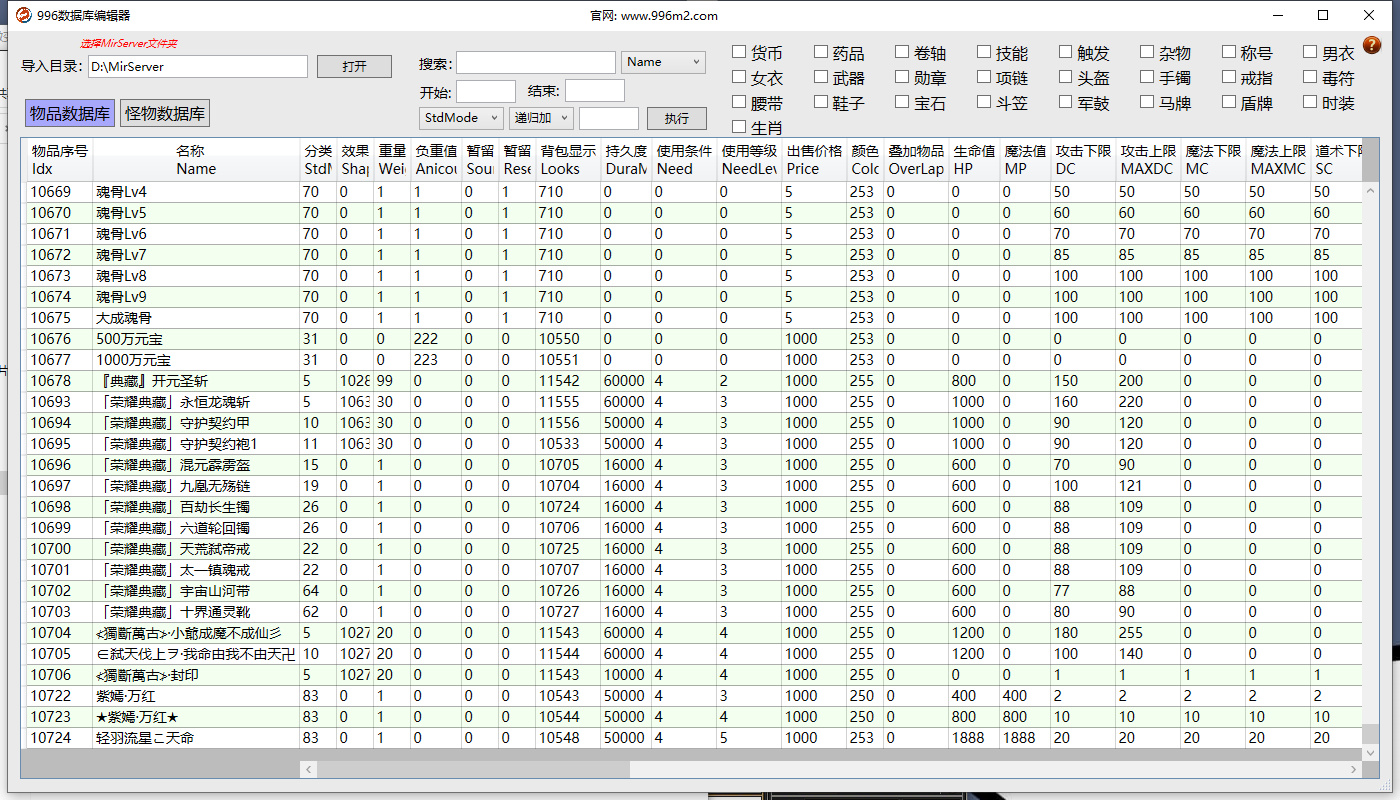Click the 名称 Name column header

(196, 160)
